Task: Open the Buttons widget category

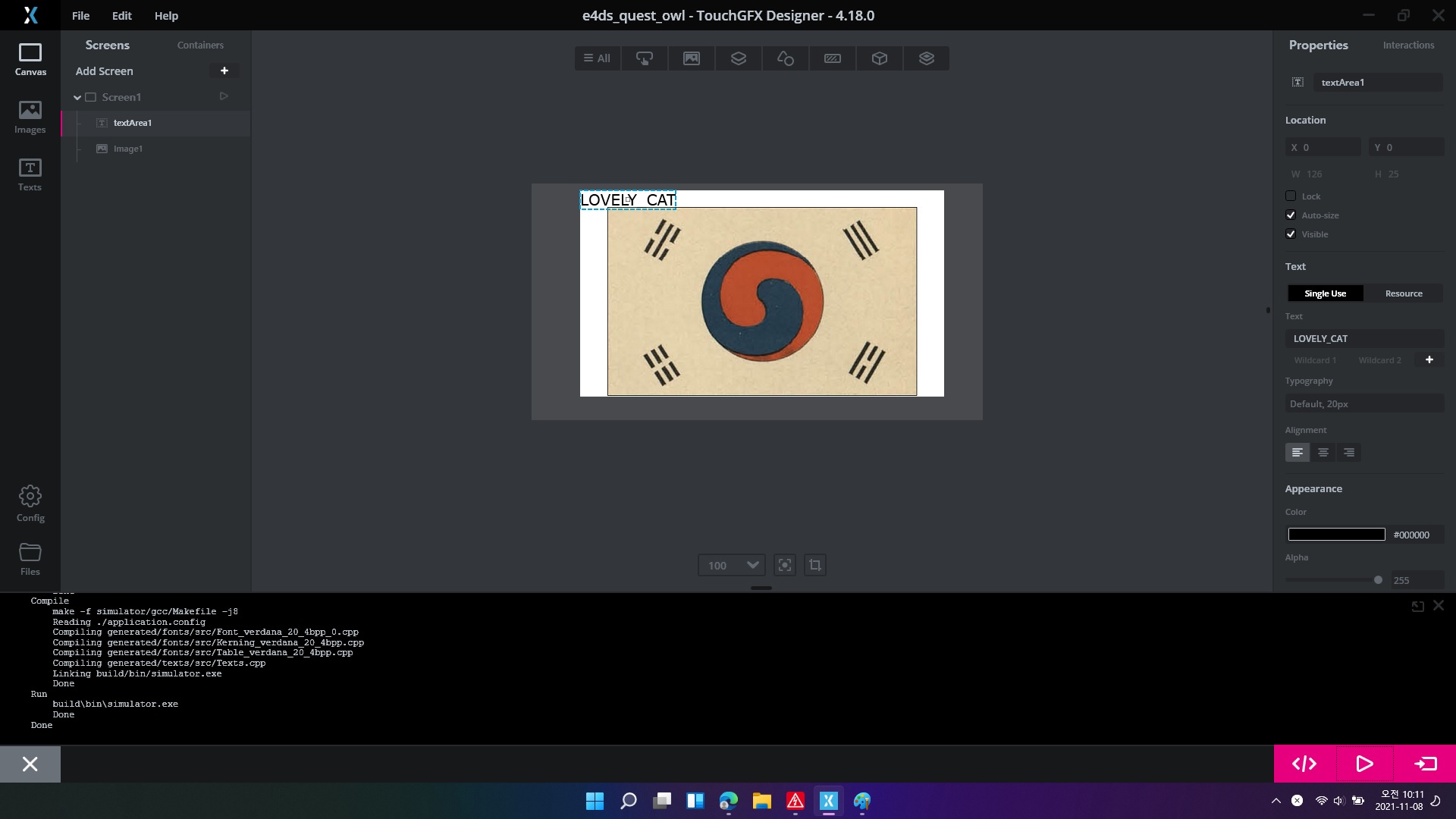Action: [x=645, y=58]
